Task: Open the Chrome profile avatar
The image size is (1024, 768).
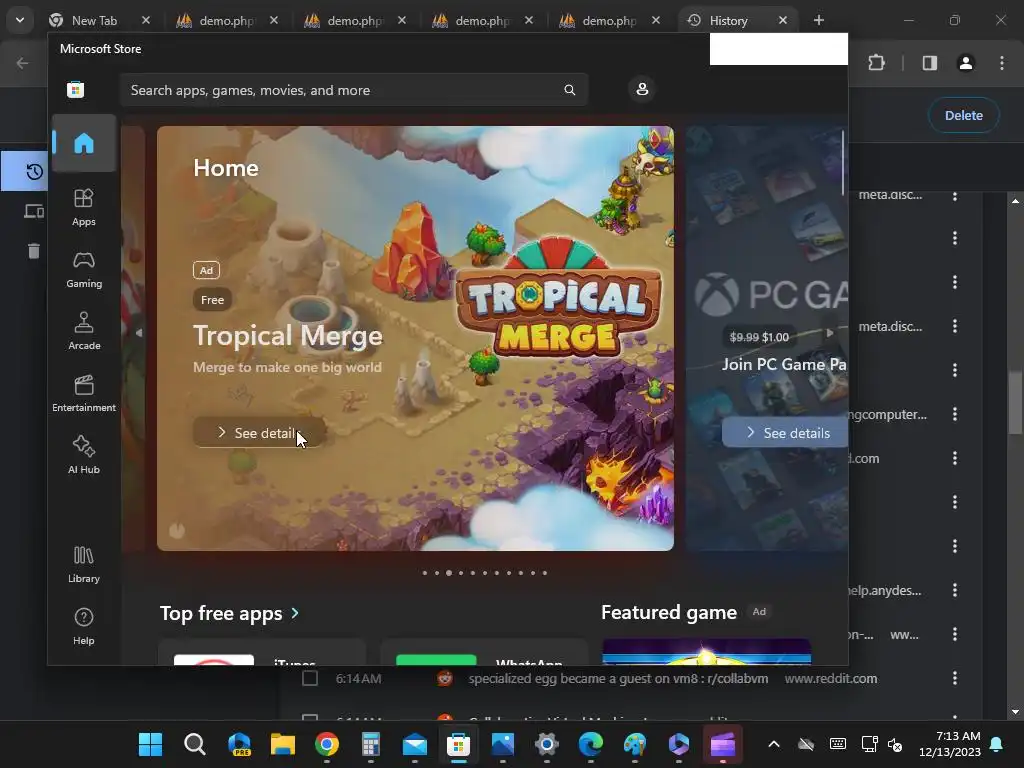Action: 966,63
